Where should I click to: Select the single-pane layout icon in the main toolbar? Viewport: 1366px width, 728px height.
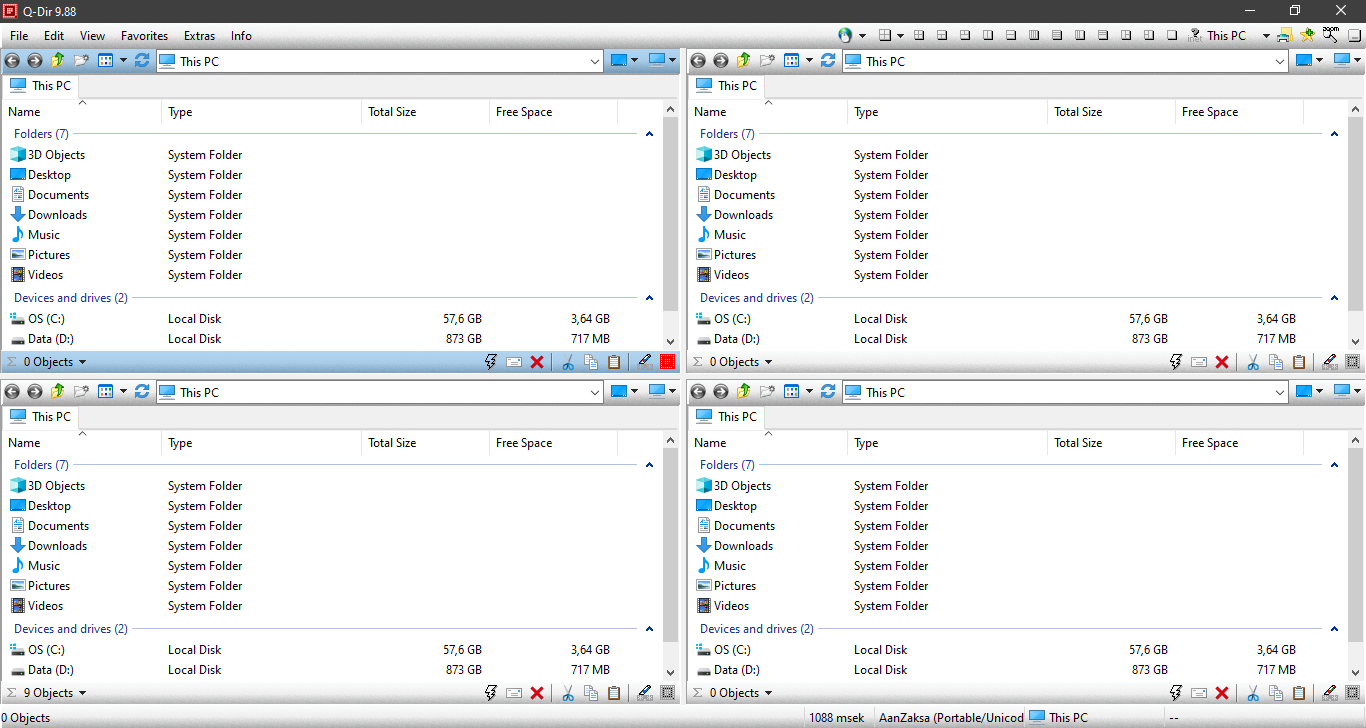coord(1172,35)
